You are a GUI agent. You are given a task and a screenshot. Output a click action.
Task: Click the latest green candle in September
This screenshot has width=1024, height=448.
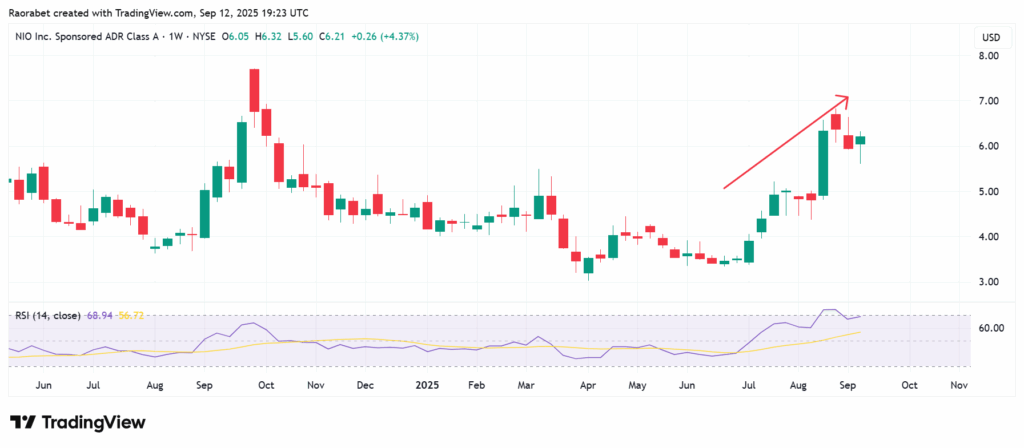[860, 140]
